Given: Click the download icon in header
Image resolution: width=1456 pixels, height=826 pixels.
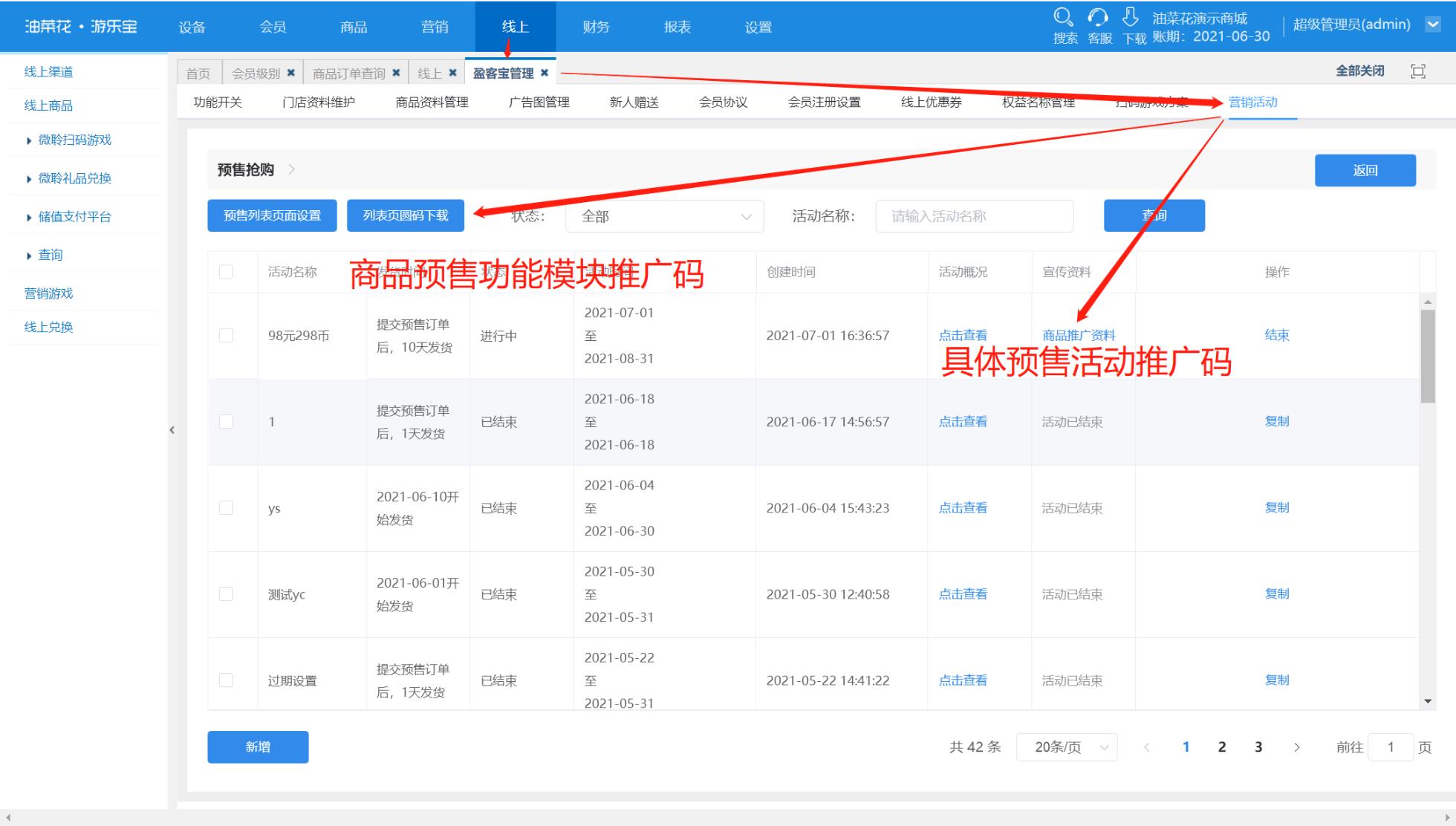Looking at the screenshot, I should 1131,17.
